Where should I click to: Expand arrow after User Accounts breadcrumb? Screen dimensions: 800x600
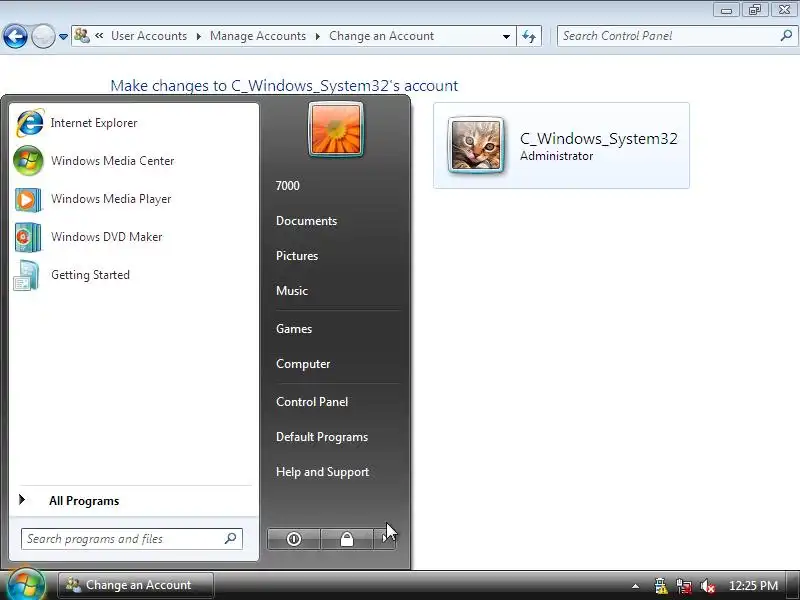coord(198,37)
